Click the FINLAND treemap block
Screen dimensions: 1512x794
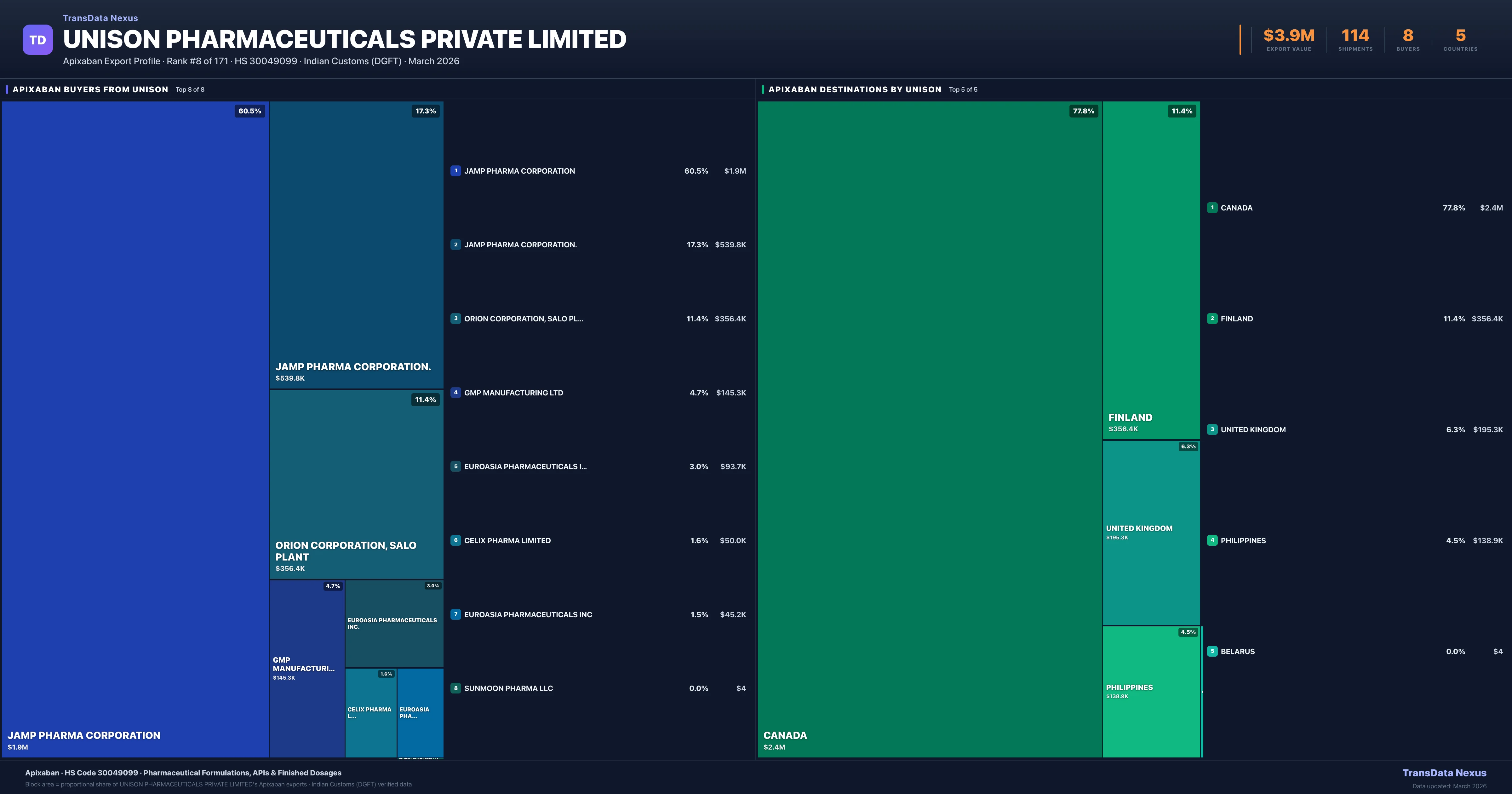click(x=1150, y=270)
